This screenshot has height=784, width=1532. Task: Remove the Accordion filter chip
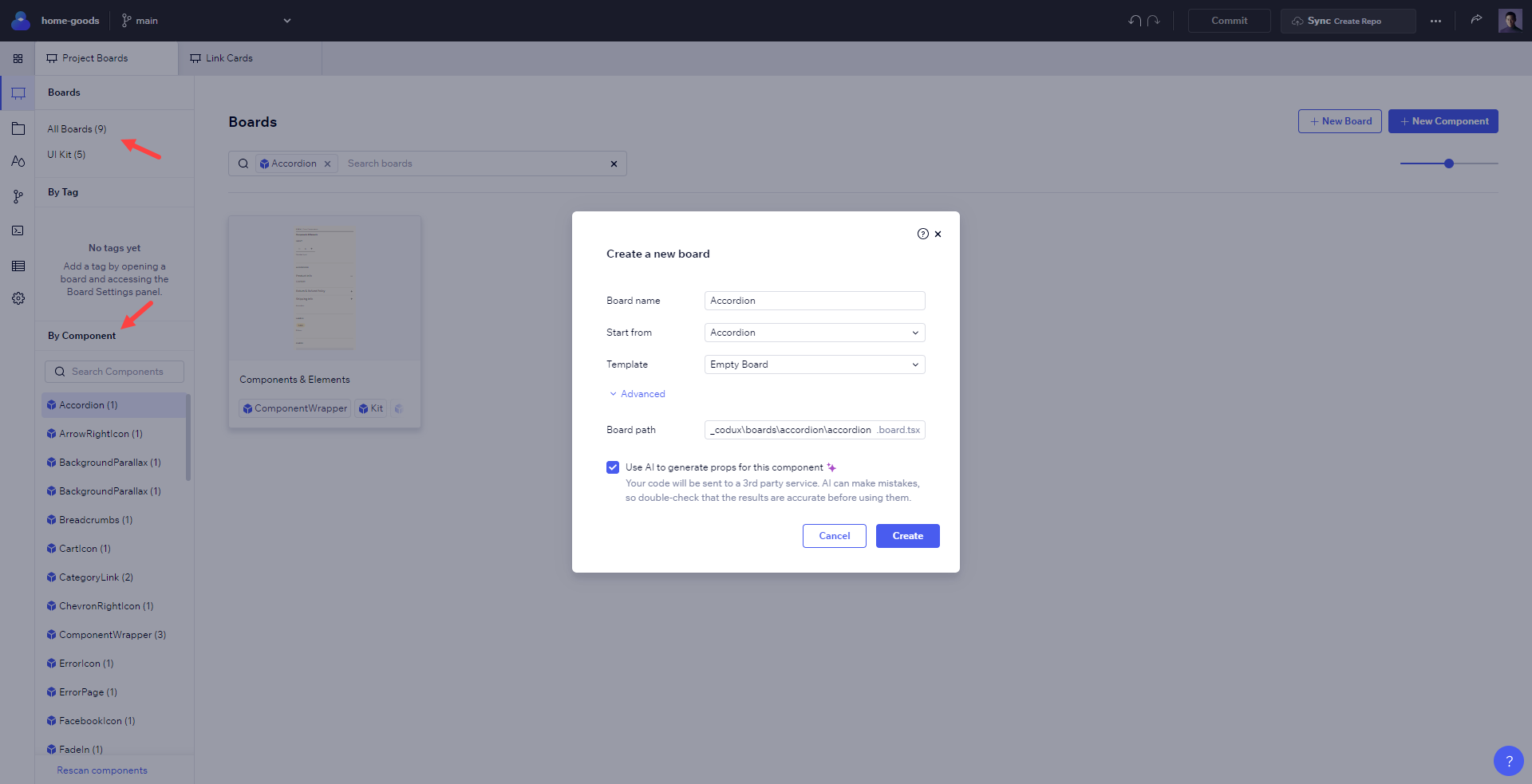coord(327,163)
